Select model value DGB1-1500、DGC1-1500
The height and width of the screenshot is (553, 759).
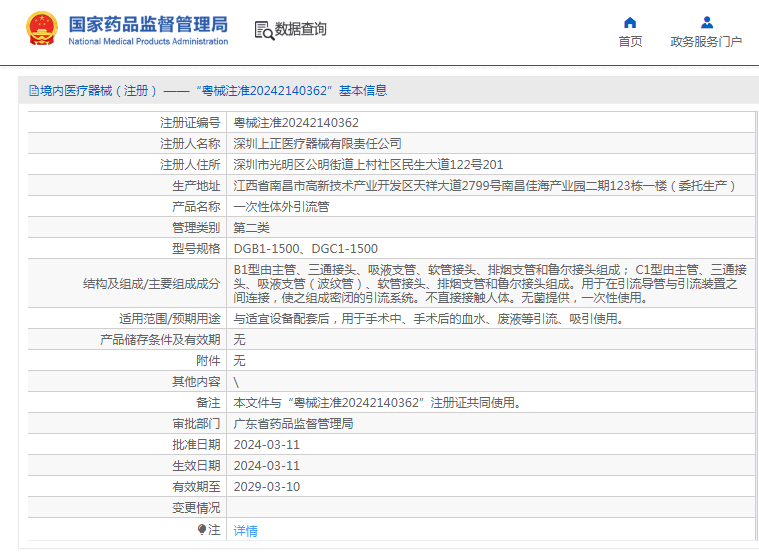click(305, 248)
